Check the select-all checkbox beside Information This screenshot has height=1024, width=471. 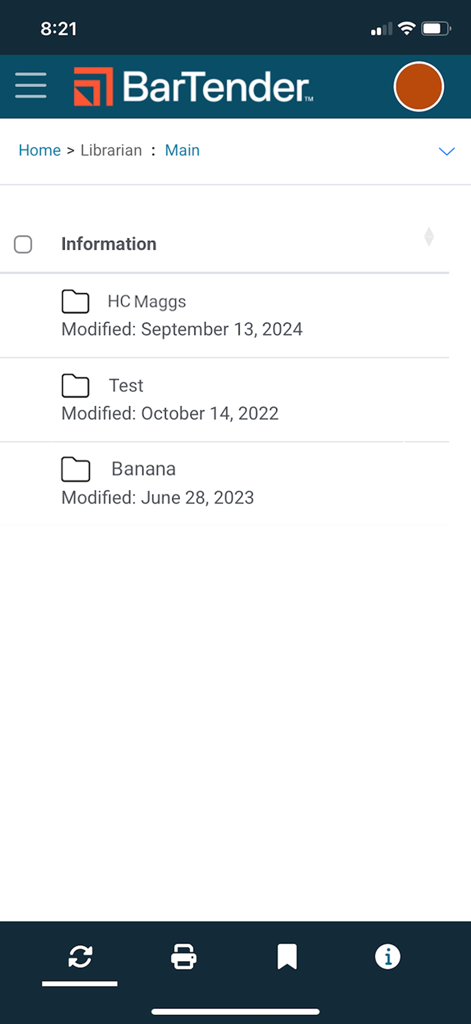pos(23,244)
